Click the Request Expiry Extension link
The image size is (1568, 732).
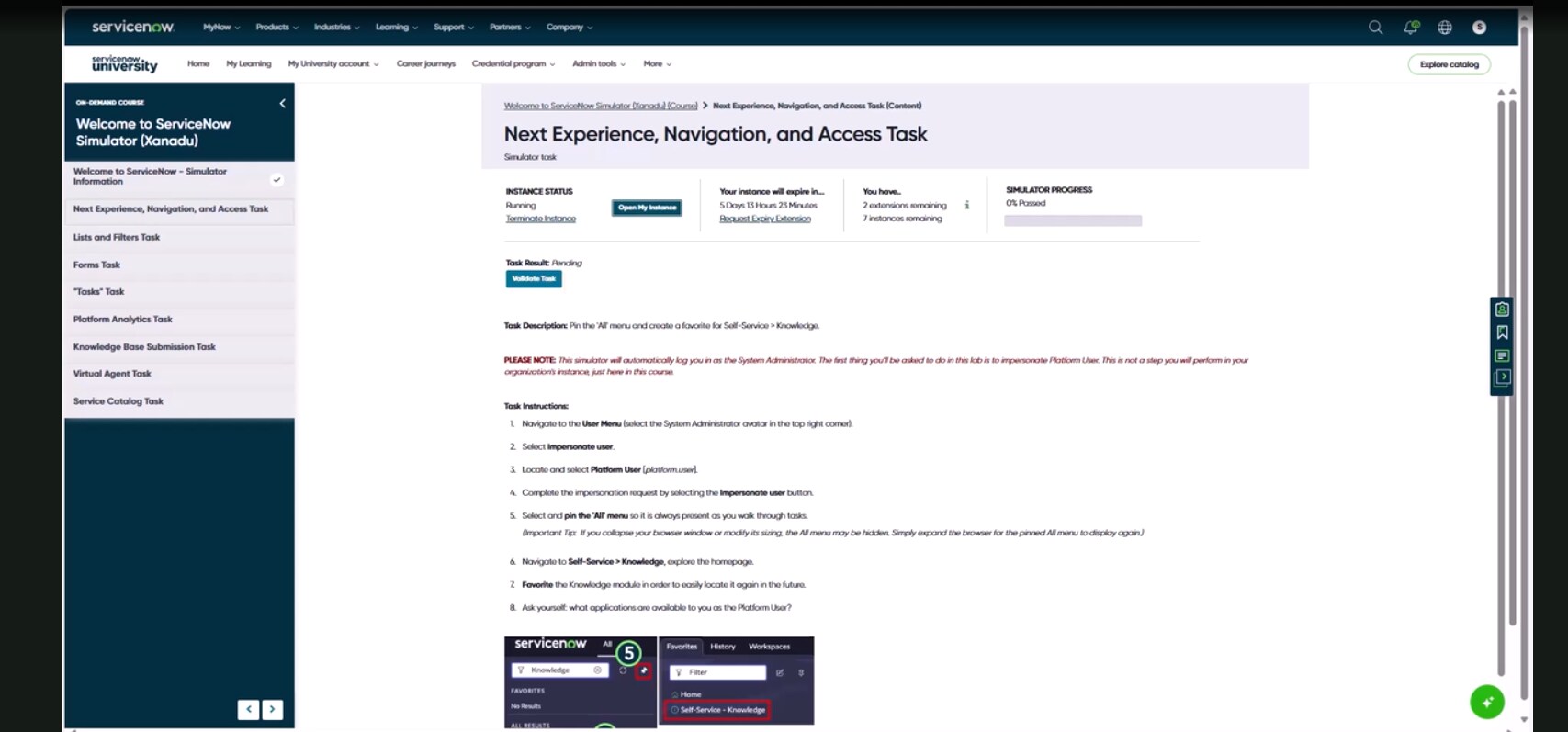(765, 219)
